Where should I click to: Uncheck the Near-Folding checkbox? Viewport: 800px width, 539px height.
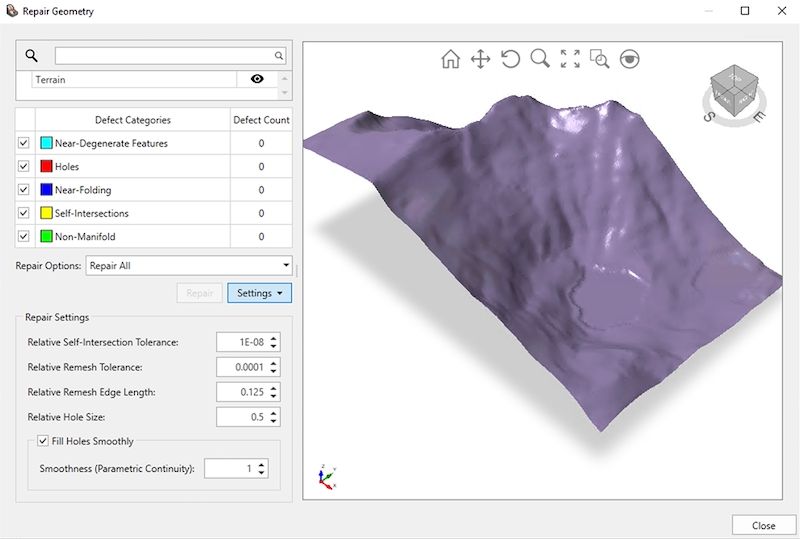click(x=23, y=189)
